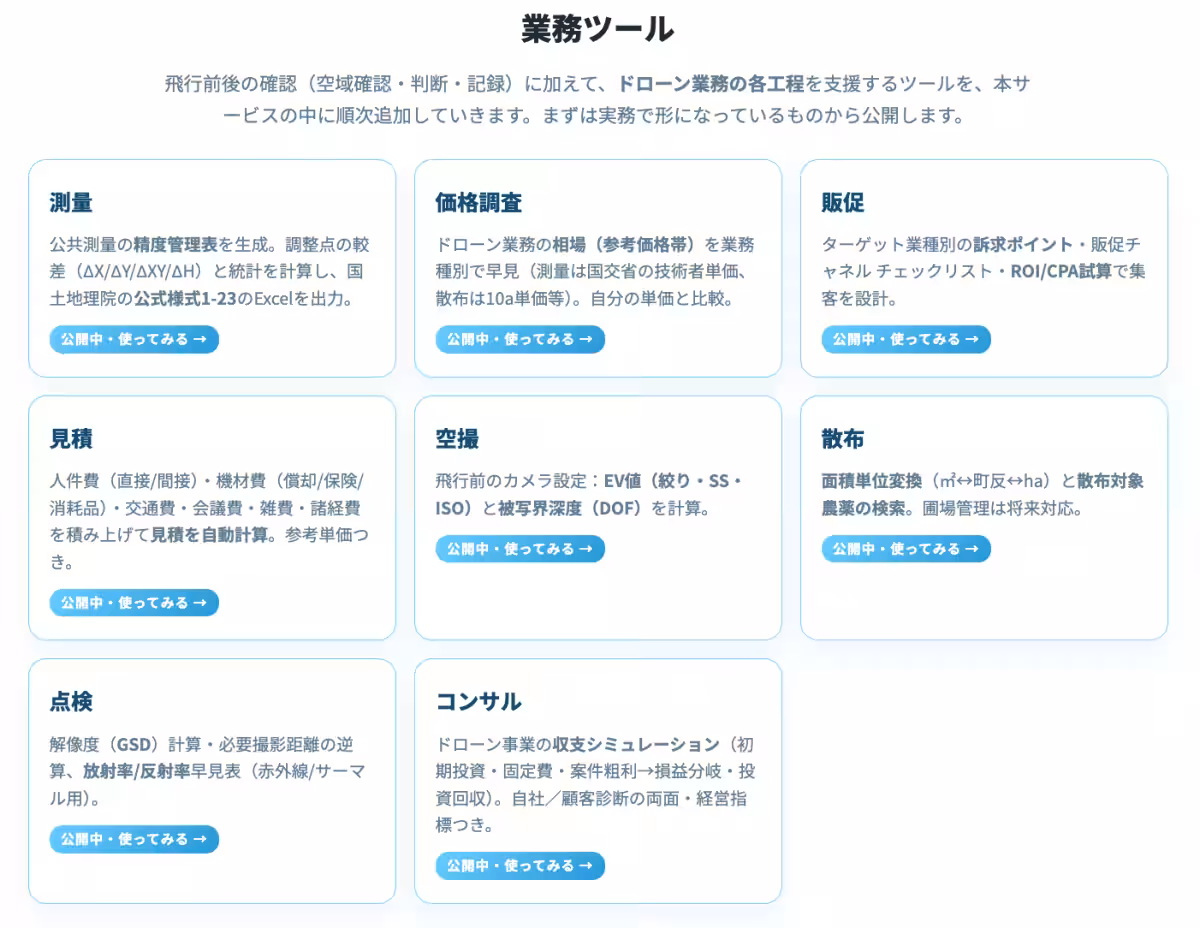This screenshot has height=928, width=1200.
Task: Click the 測量 card heading
Action: click(71, 203)
